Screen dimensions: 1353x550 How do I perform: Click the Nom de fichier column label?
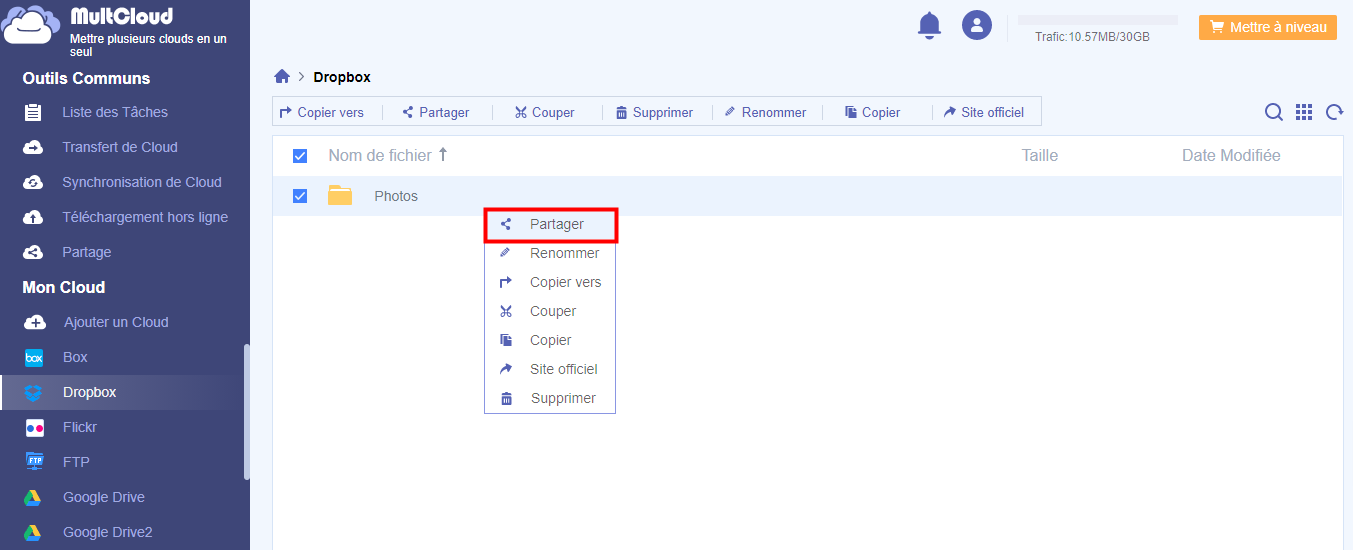pos(380,155)
